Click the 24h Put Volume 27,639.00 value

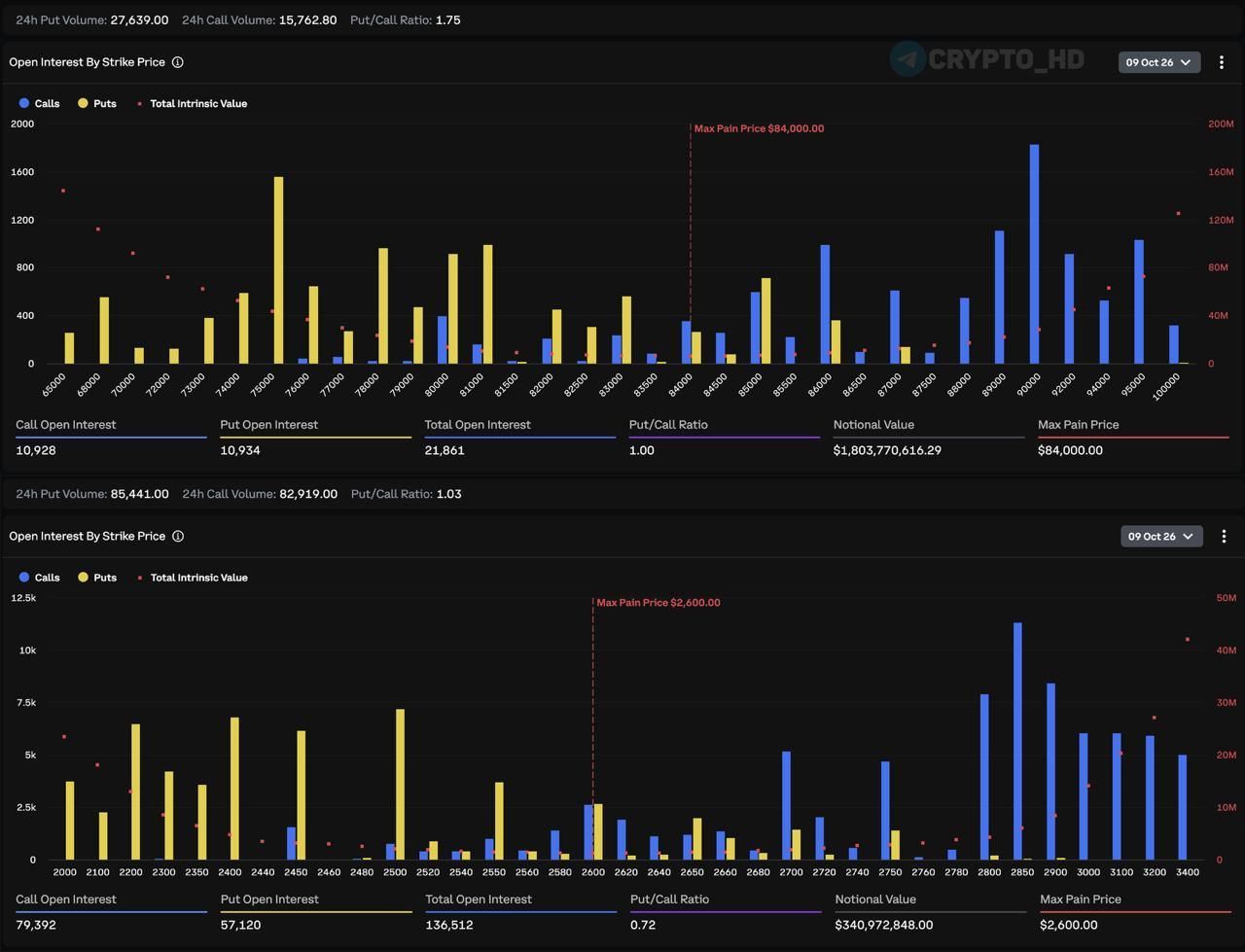[139, 19]
